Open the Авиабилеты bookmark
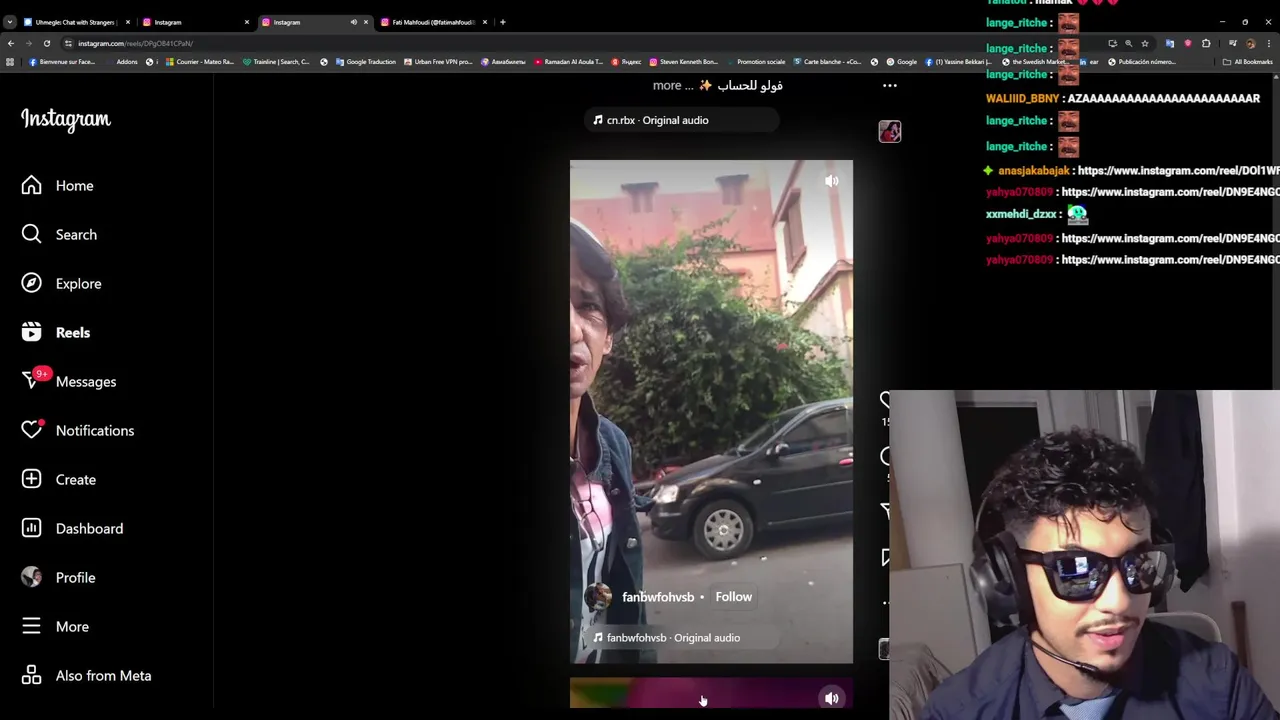This screenshot has height=720, width=1280. point(503,62)
